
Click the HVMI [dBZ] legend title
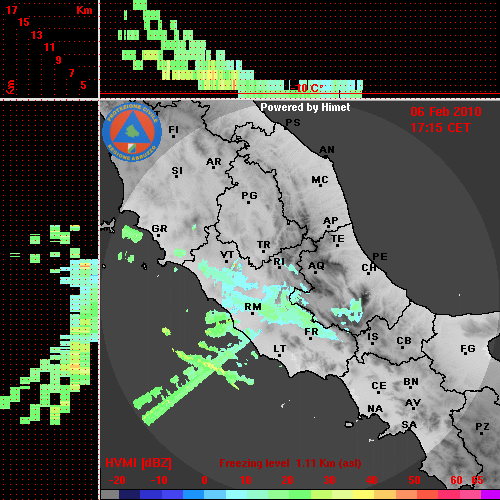click(x=138, y=463)
